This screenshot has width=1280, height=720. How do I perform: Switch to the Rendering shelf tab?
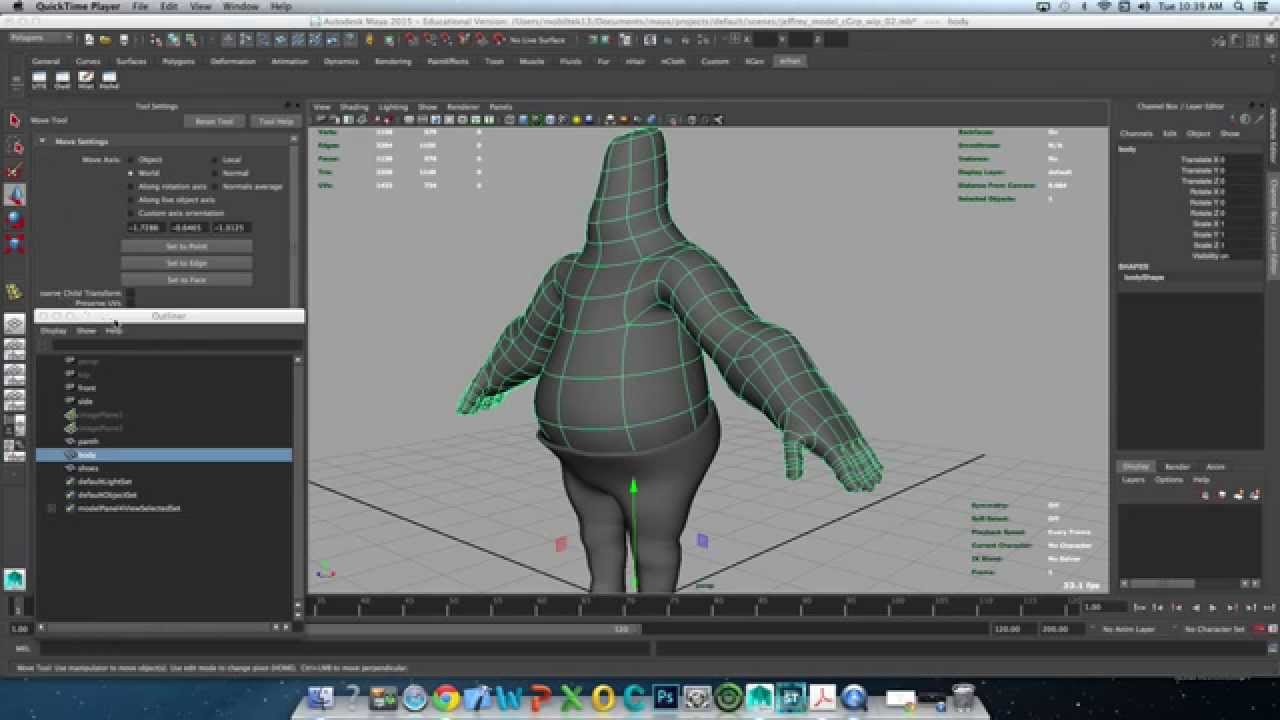(393, 61)
